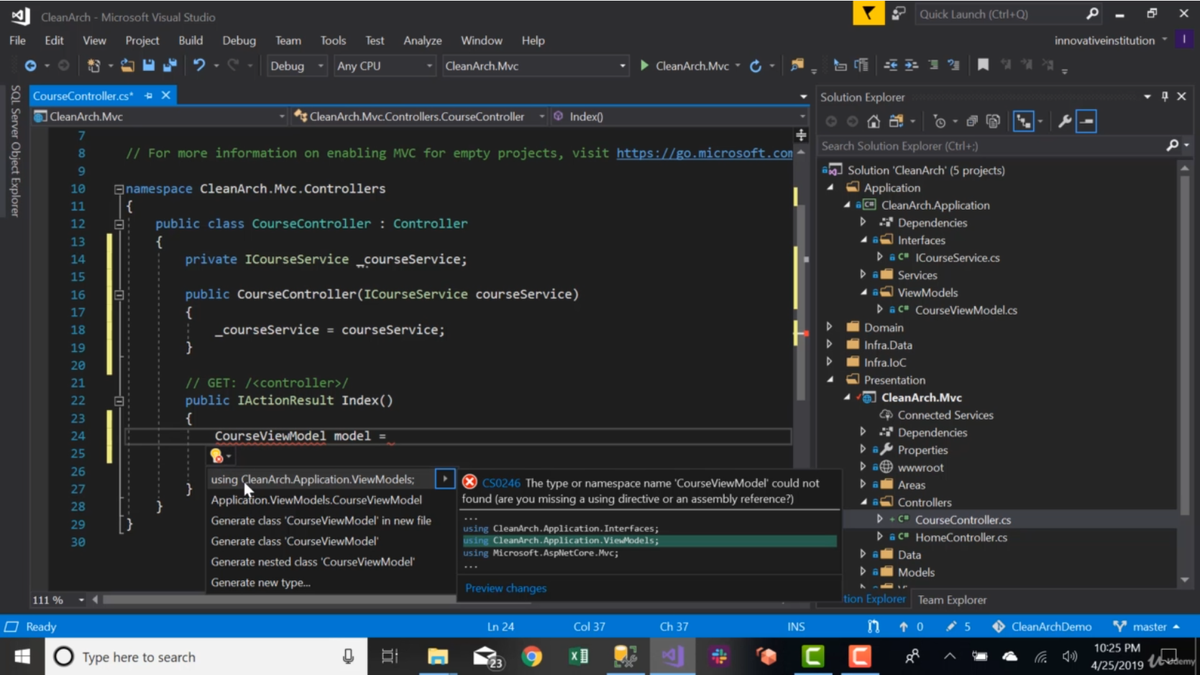Screen dimensions: 1200x675
Task: Open the CleanArch.Mvc startup project dropdown
Action: 535,66
